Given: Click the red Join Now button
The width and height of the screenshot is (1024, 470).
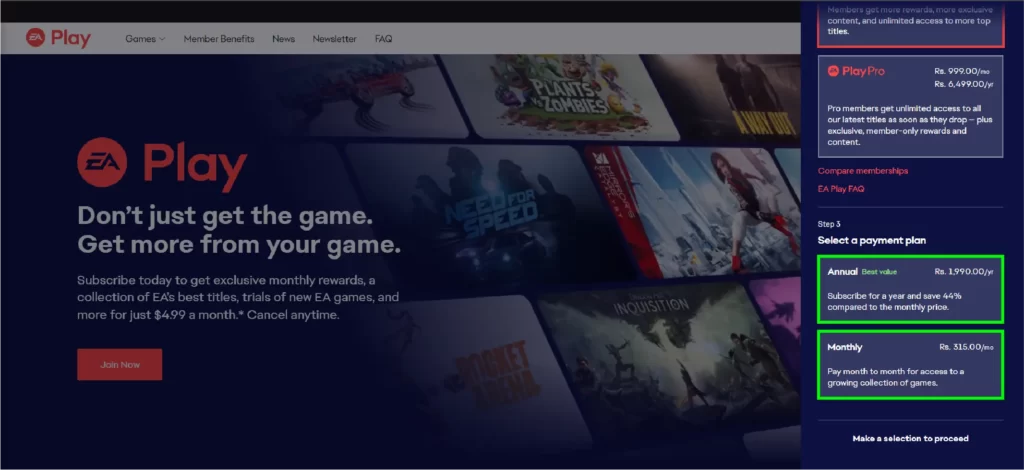Looking at the screenshot, I should tap(120, 364).
